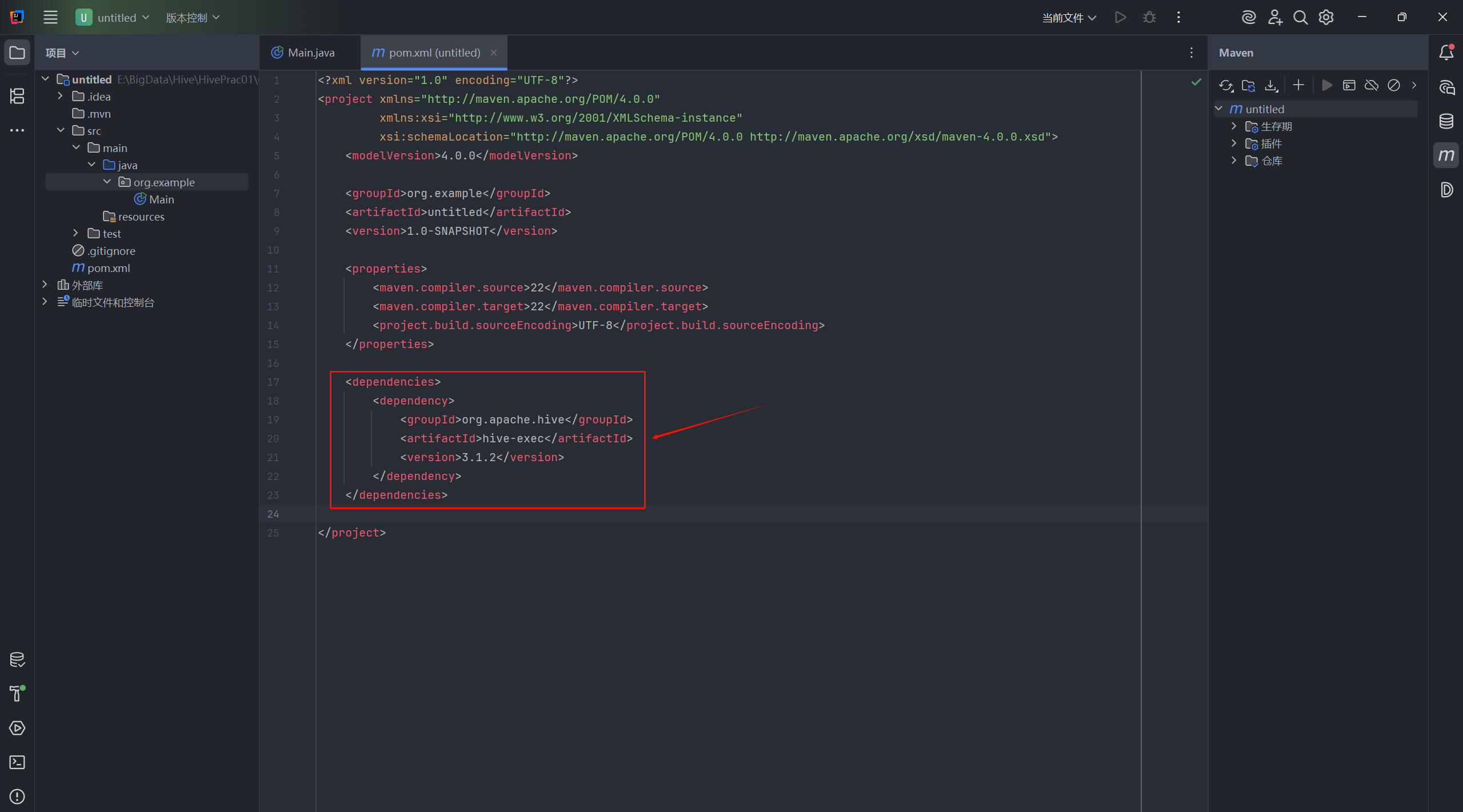The width and height of the screenshot is (1463, 812).
Task: Toggle Skip Tests mode in Maven
Action: tap(1394, 86)
